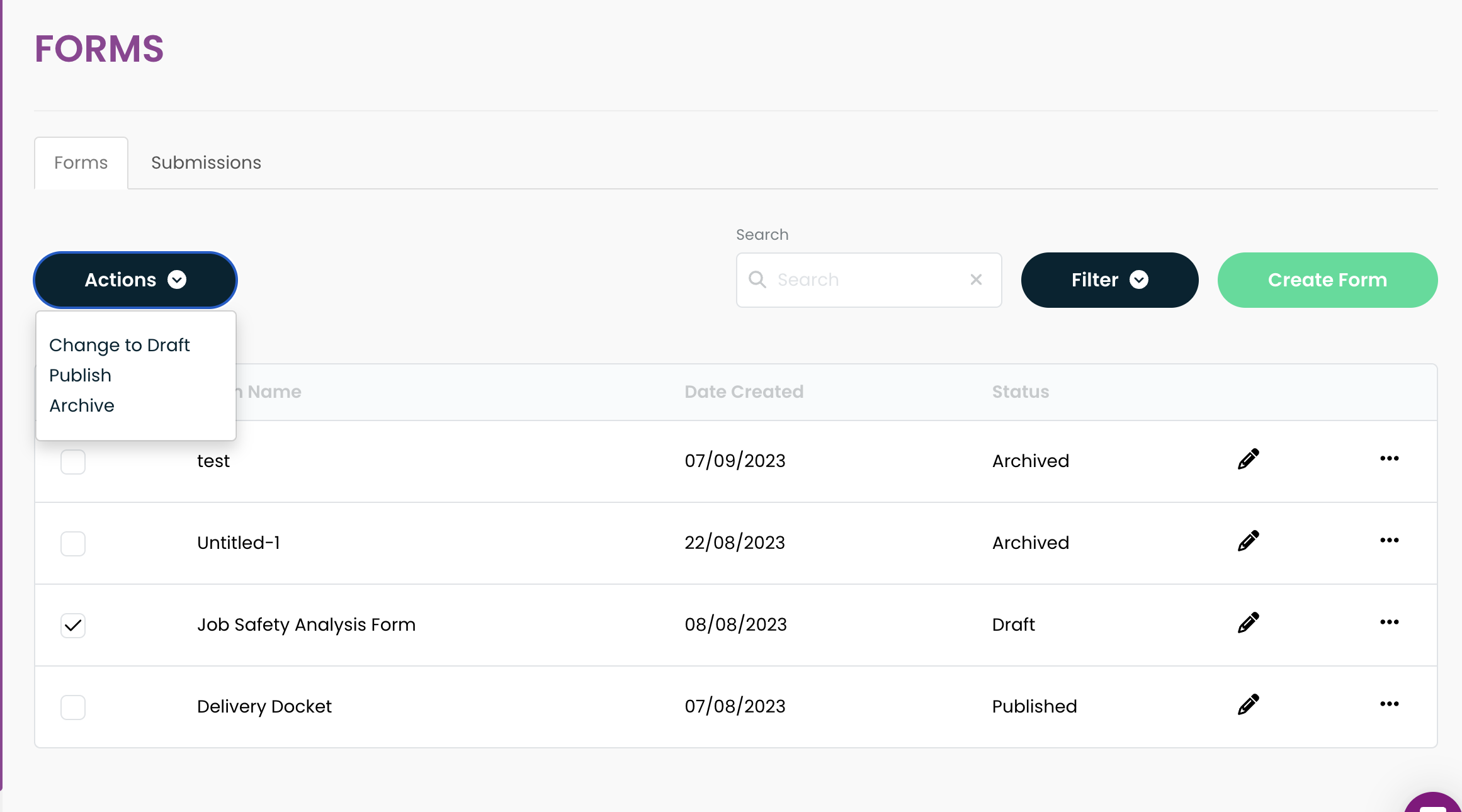
Task: Uncheck the Job Safety Analysis Form checkbox
Action: click(73, 626)
